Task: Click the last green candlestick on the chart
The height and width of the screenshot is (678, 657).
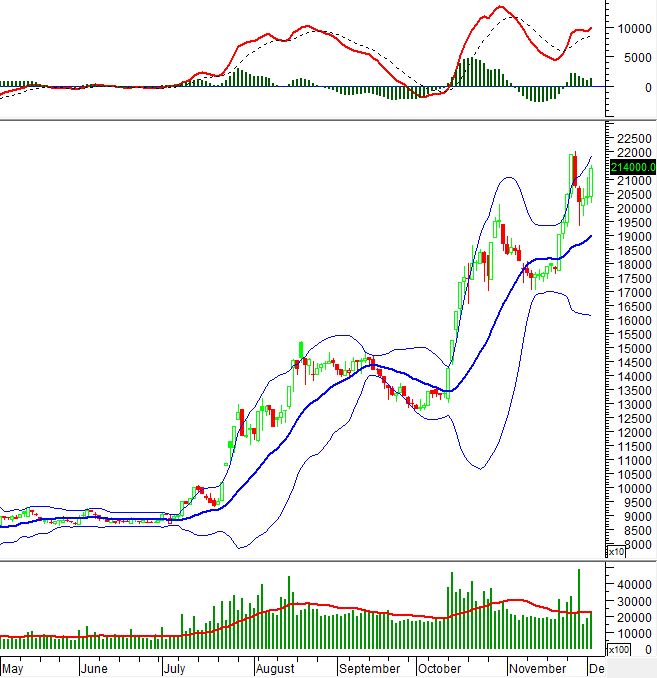Action: [591, 183]
